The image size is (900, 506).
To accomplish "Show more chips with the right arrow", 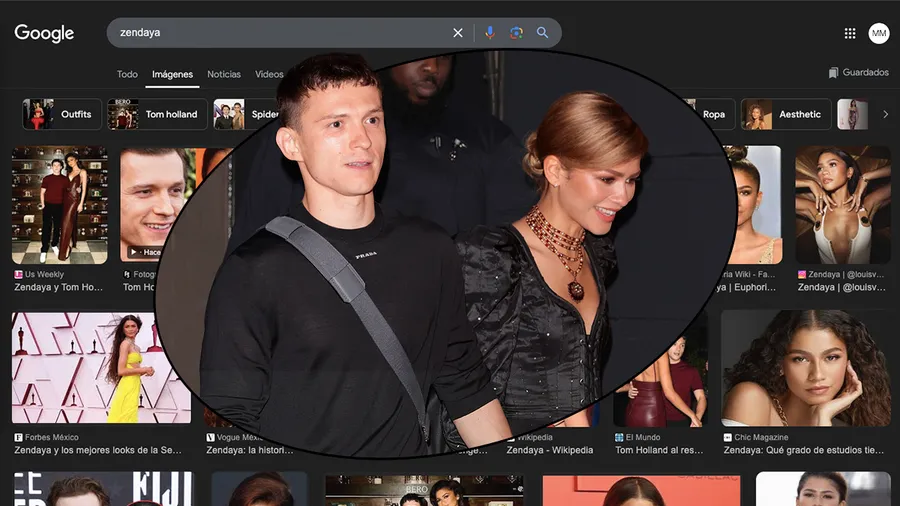I will tap(886, 114).
